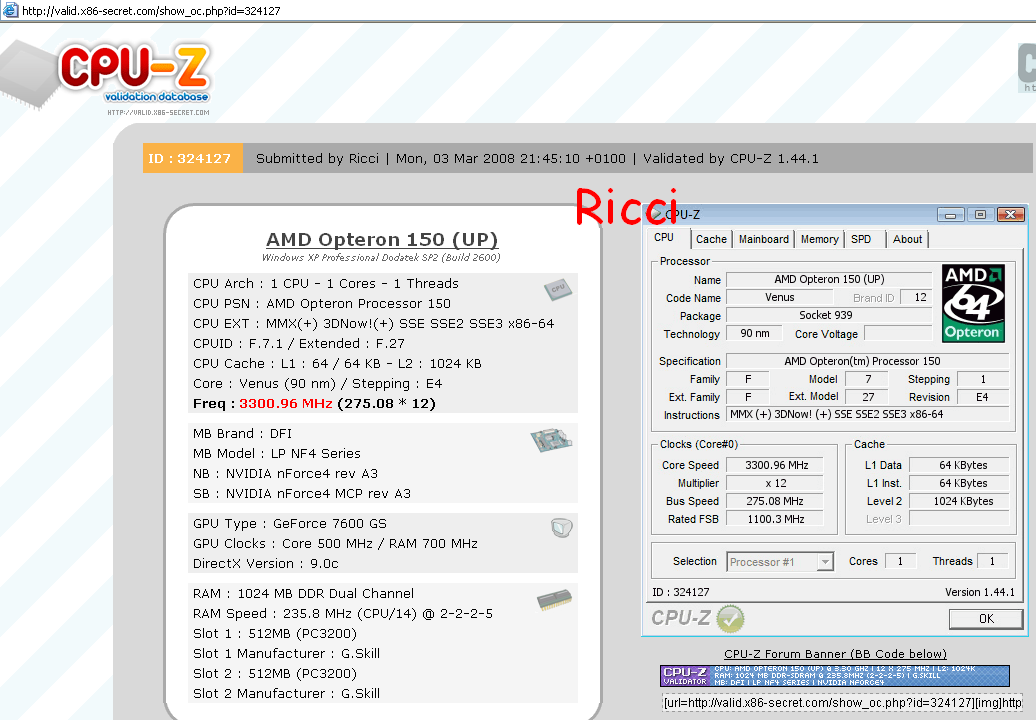This screenshot has height=720, width=1036.
Task: Click the Brand ID 12 field
Action: 916,297
